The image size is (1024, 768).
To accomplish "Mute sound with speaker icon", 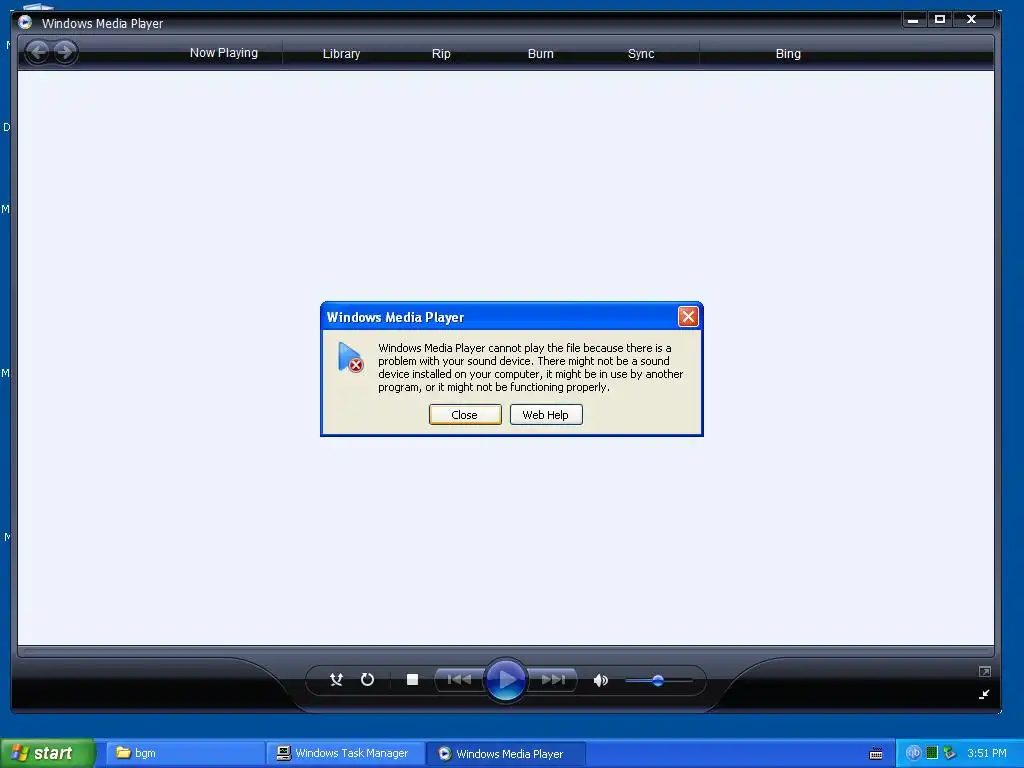I will [x=600, y=680].
